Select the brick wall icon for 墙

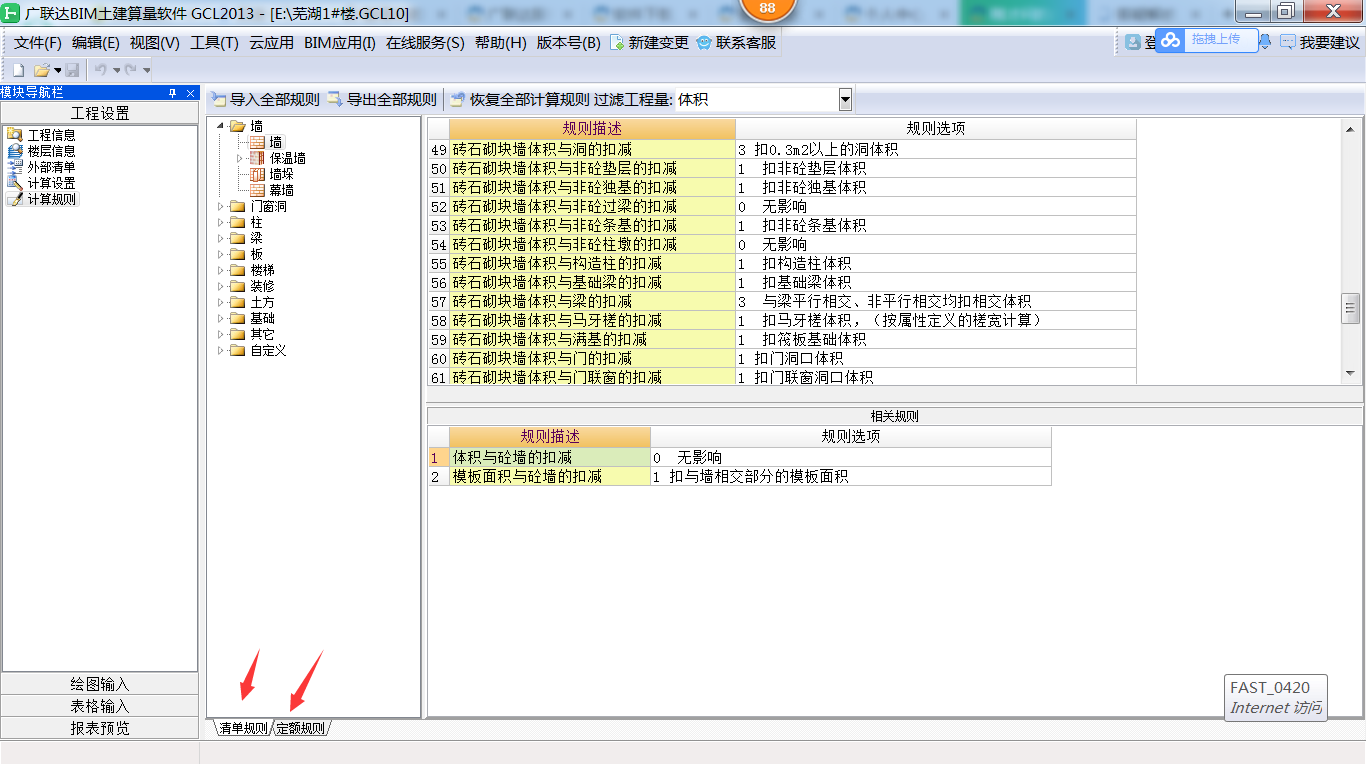click(x=258, y=142)
